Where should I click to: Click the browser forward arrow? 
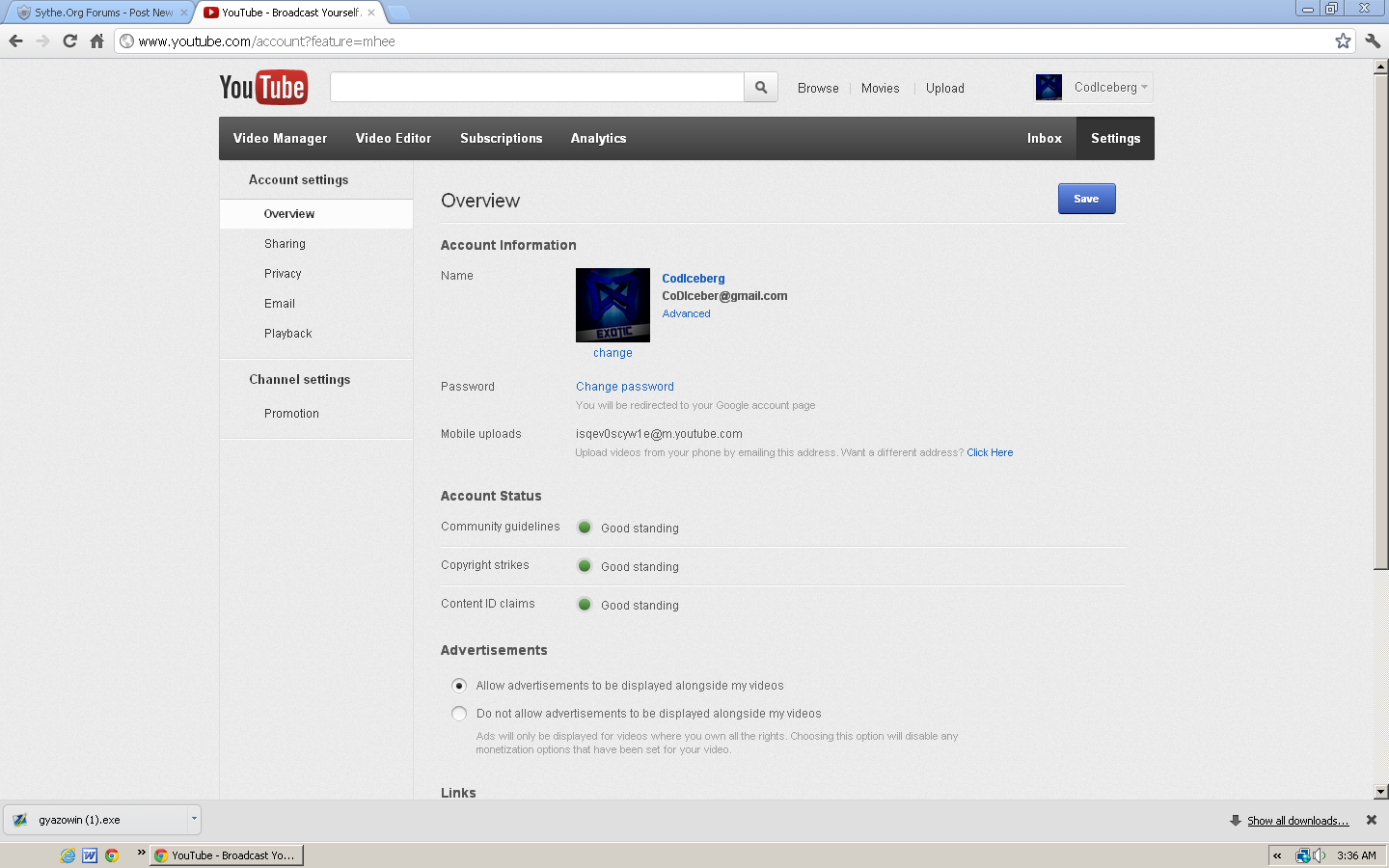(42, 41)
